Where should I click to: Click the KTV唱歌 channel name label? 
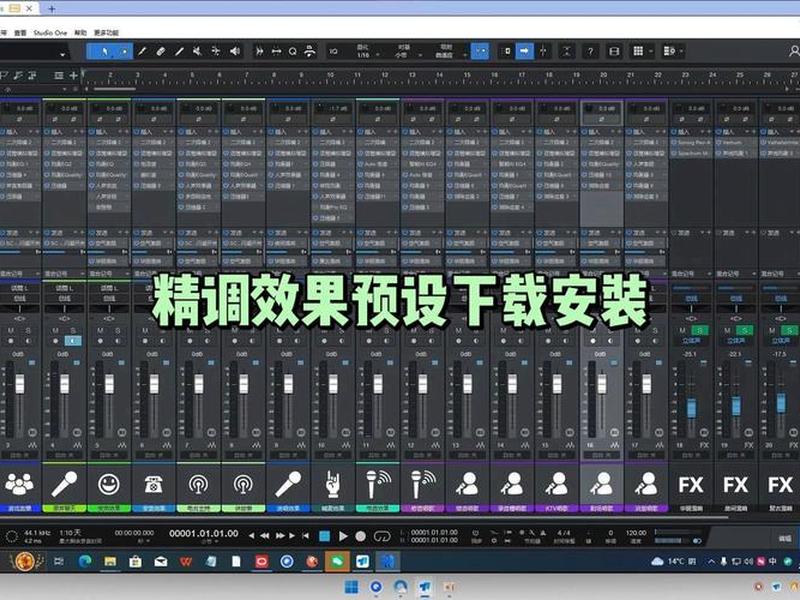557,508
